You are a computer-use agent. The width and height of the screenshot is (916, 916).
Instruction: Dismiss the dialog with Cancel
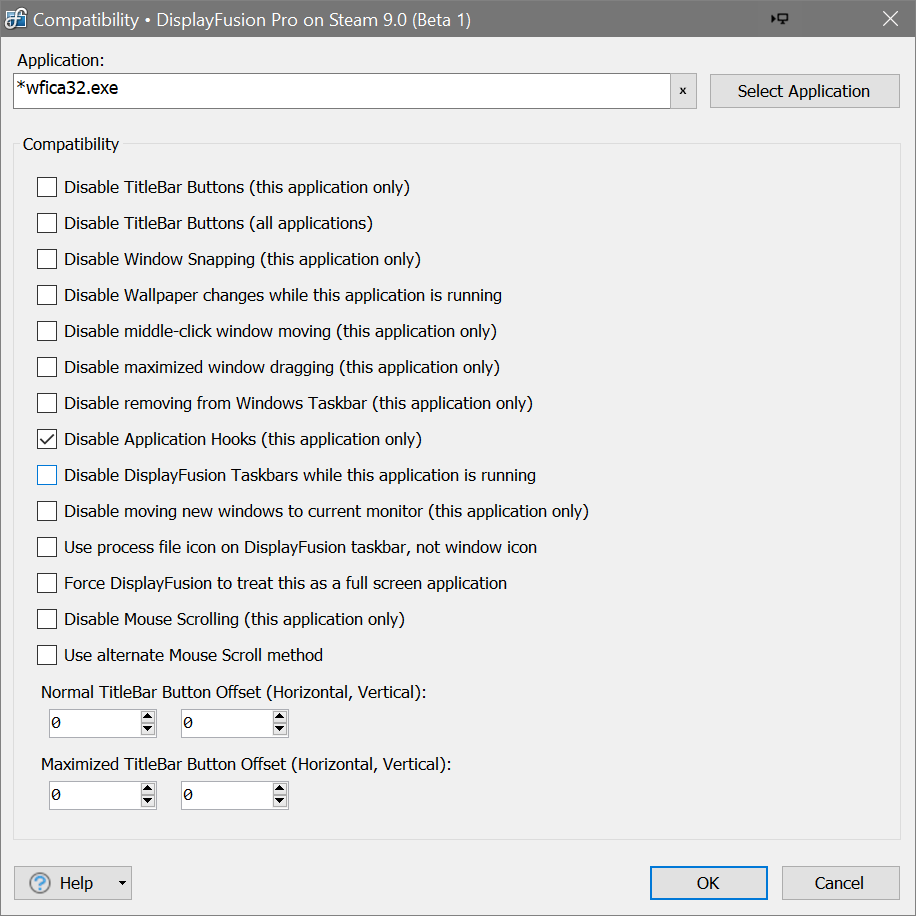pyautogui.click(x=840, y=883)
